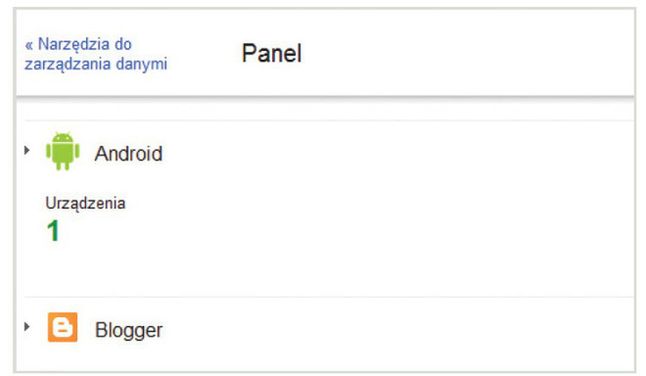Expand the Android section triangle
Image resolution: width=646 pixels, height=376 pixels.
[27, 150]
